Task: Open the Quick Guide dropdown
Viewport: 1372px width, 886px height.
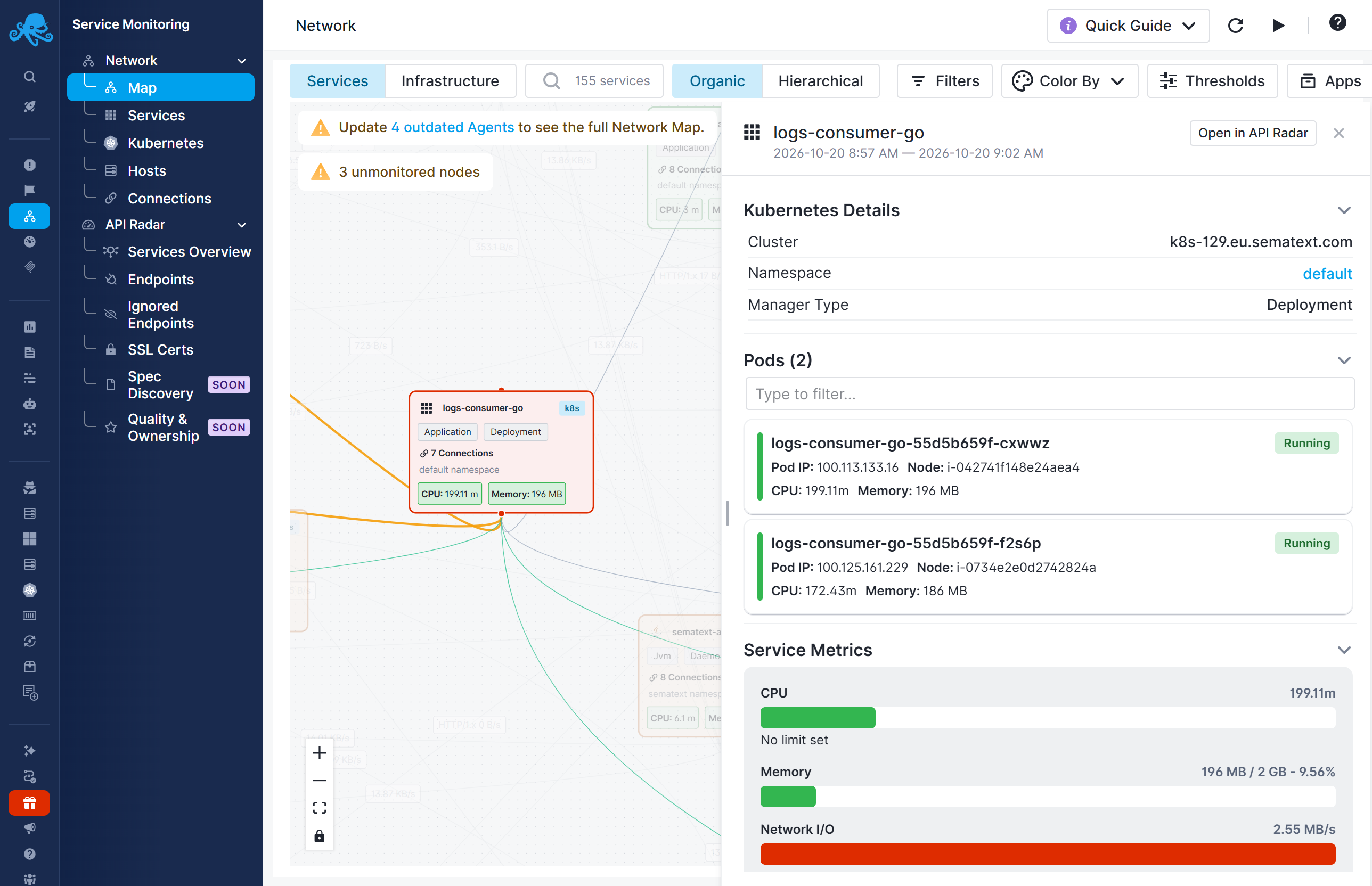Action: pos(1128,26)
